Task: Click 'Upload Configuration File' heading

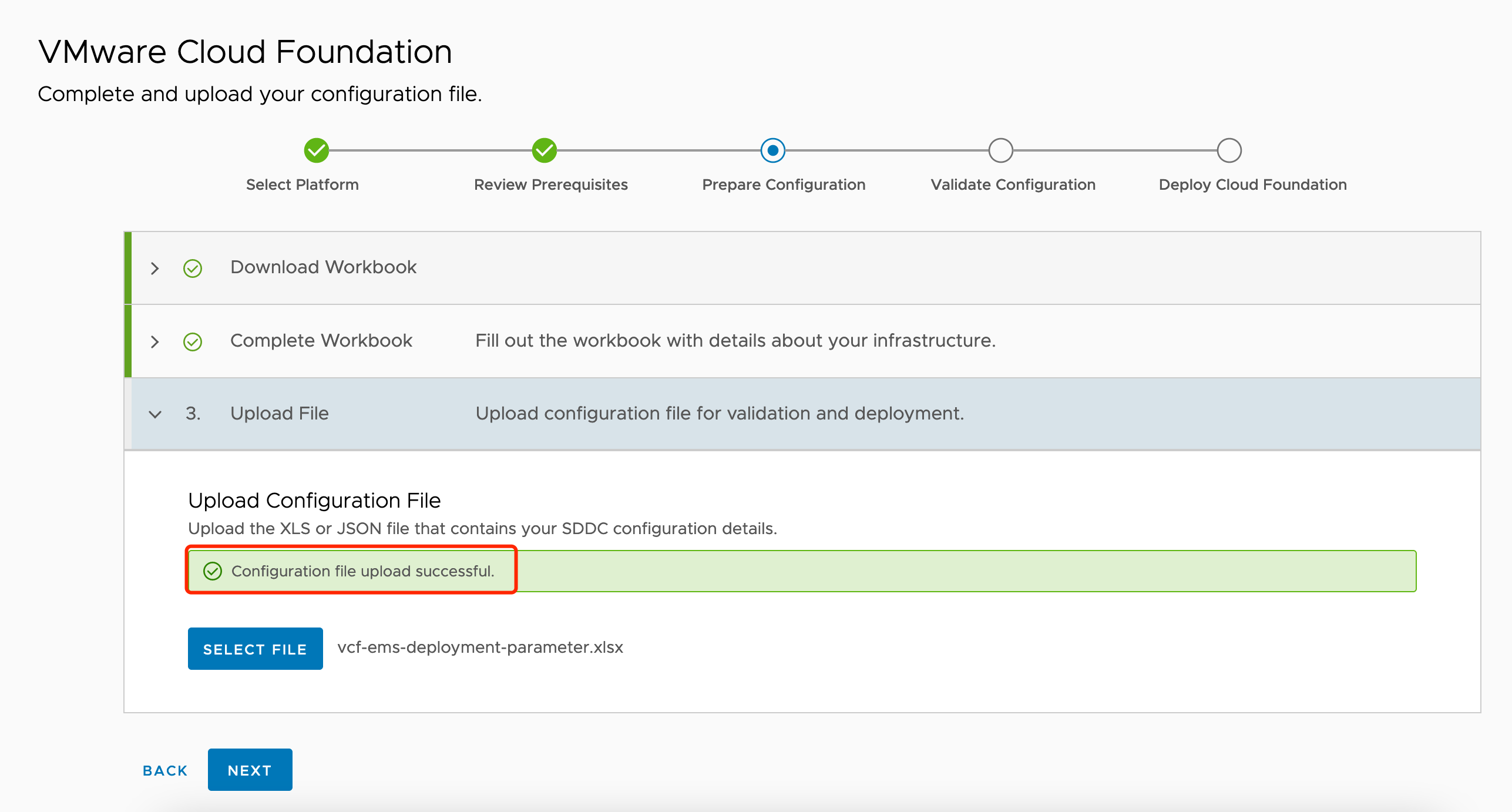Action: click(314, 501)
